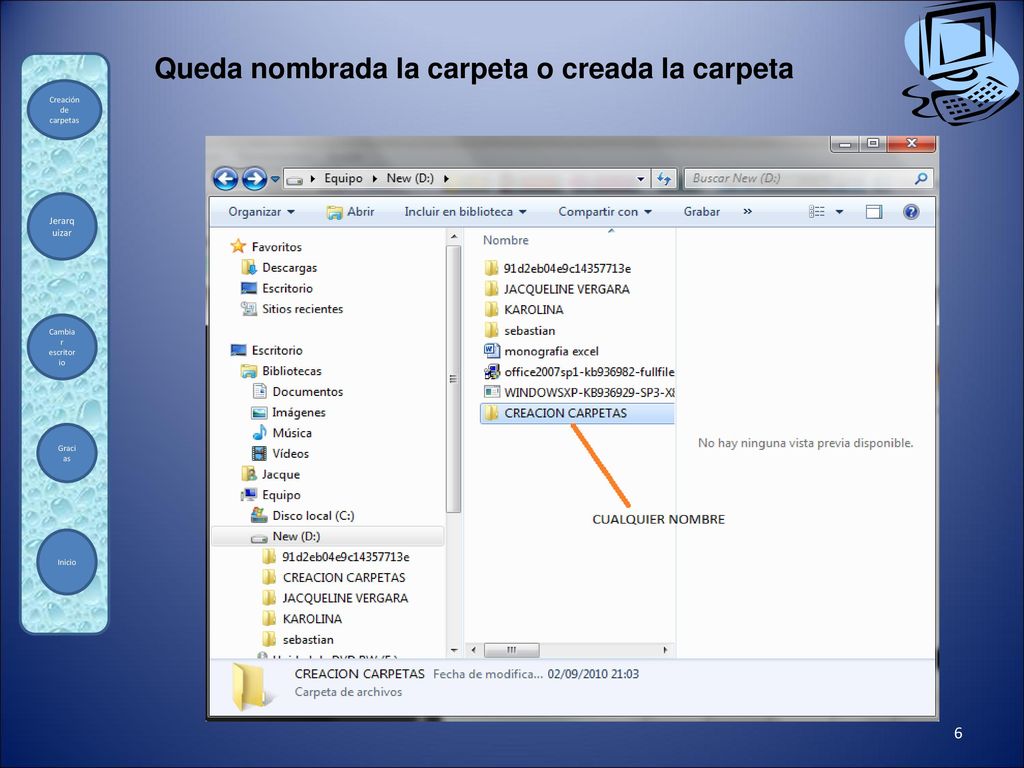
Task: Go to Inicio slide button
Action: (67, 562)
